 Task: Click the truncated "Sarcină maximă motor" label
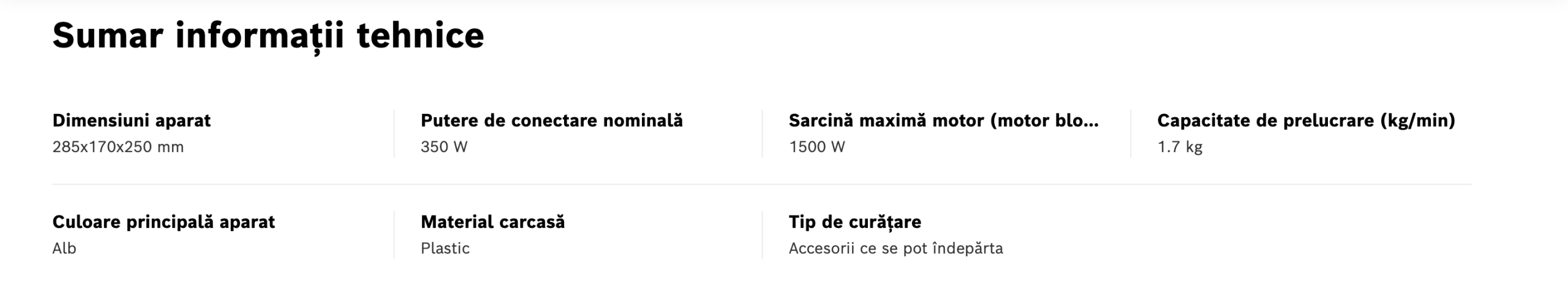[x=943, y=120]
